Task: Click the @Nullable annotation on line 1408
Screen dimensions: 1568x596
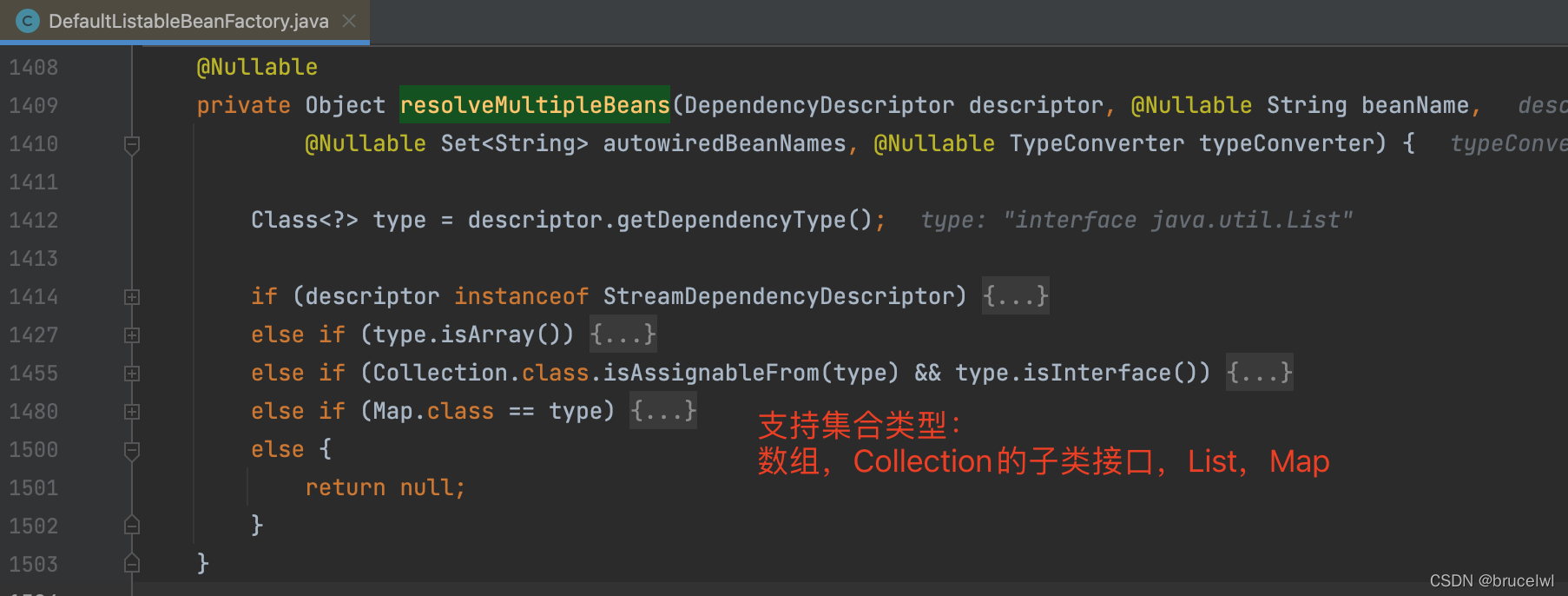Action: pyautogui.click(x=257, y=67)
